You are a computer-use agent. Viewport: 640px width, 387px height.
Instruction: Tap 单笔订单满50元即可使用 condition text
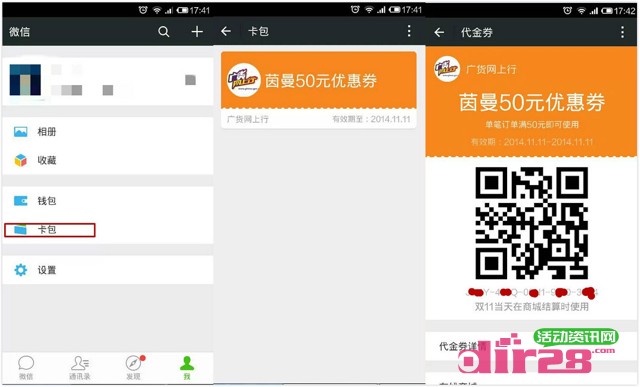click(x=531, y=125)
